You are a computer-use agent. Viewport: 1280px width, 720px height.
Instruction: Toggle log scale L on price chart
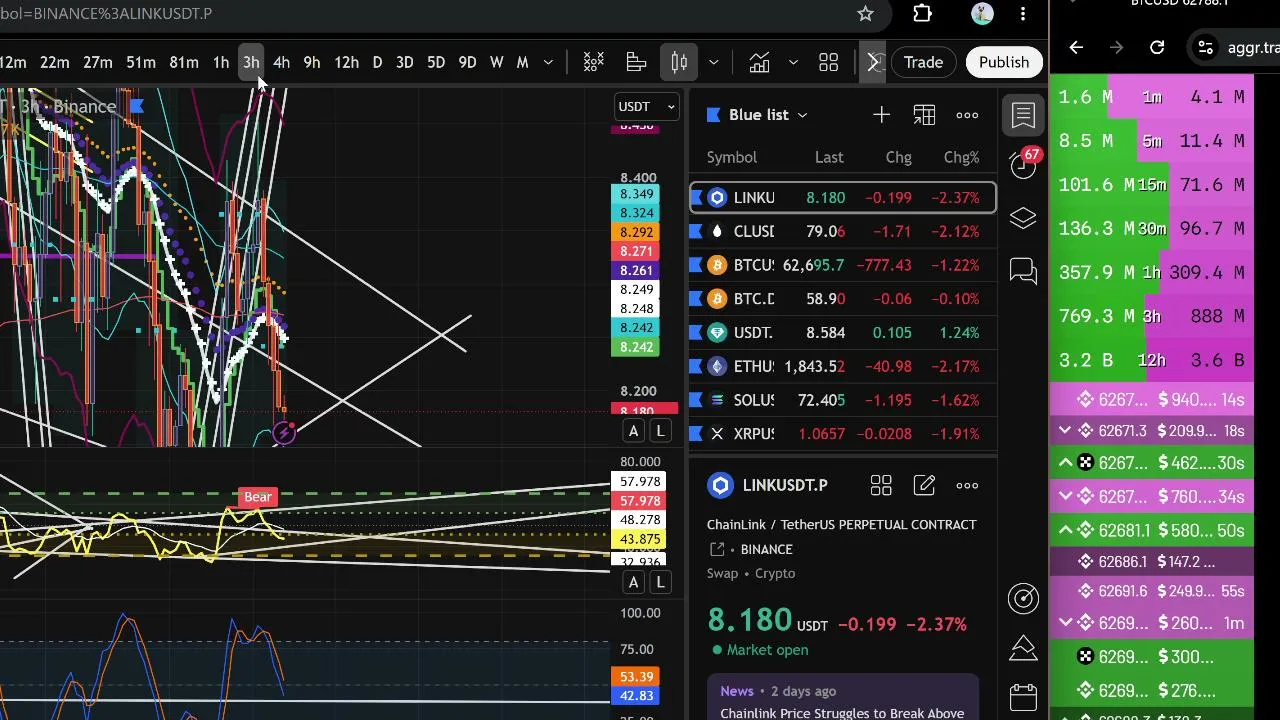tap(660, 431)
